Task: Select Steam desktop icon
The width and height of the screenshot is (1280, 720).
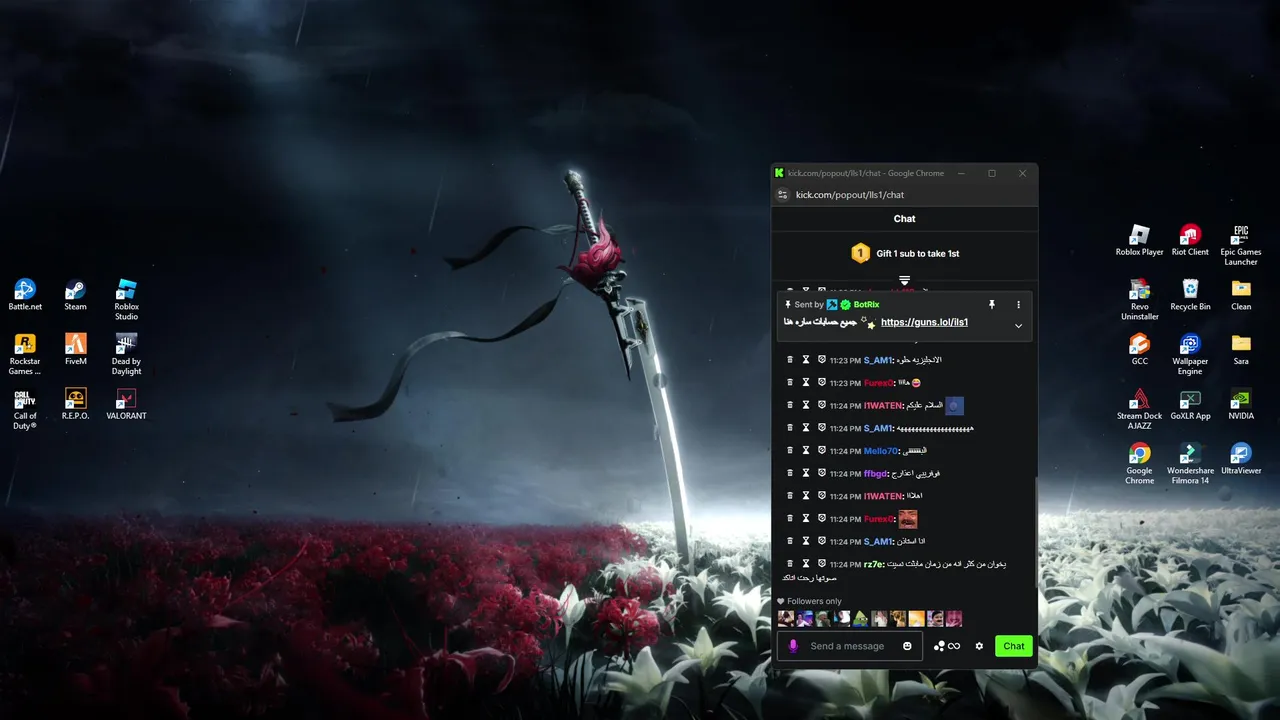Action: click(75, 295)
